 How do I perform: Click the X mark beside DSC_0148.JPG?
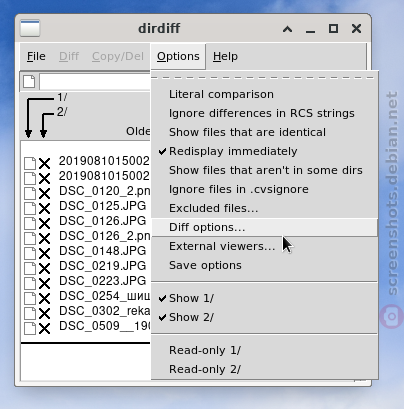(x=44, y=253)
